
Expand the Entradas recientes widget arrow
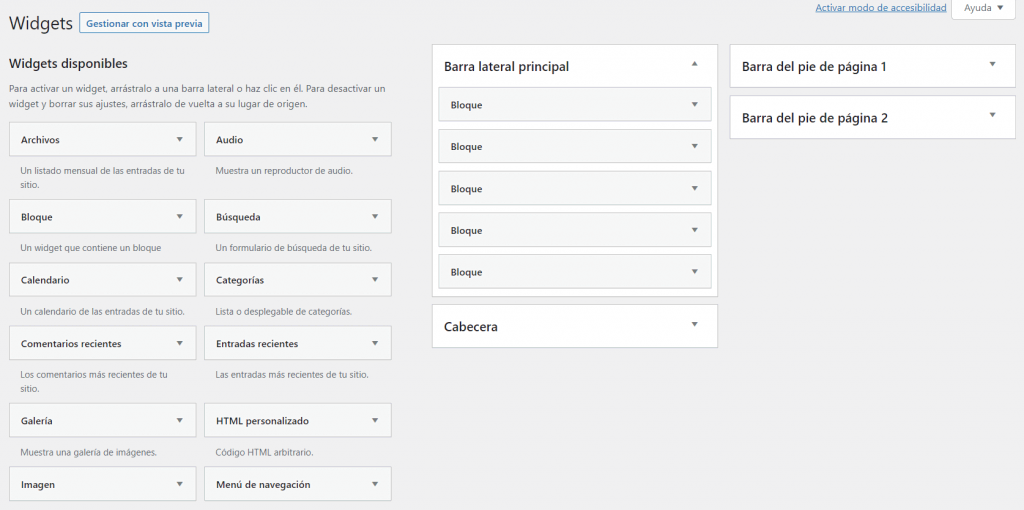click(375, 343)
